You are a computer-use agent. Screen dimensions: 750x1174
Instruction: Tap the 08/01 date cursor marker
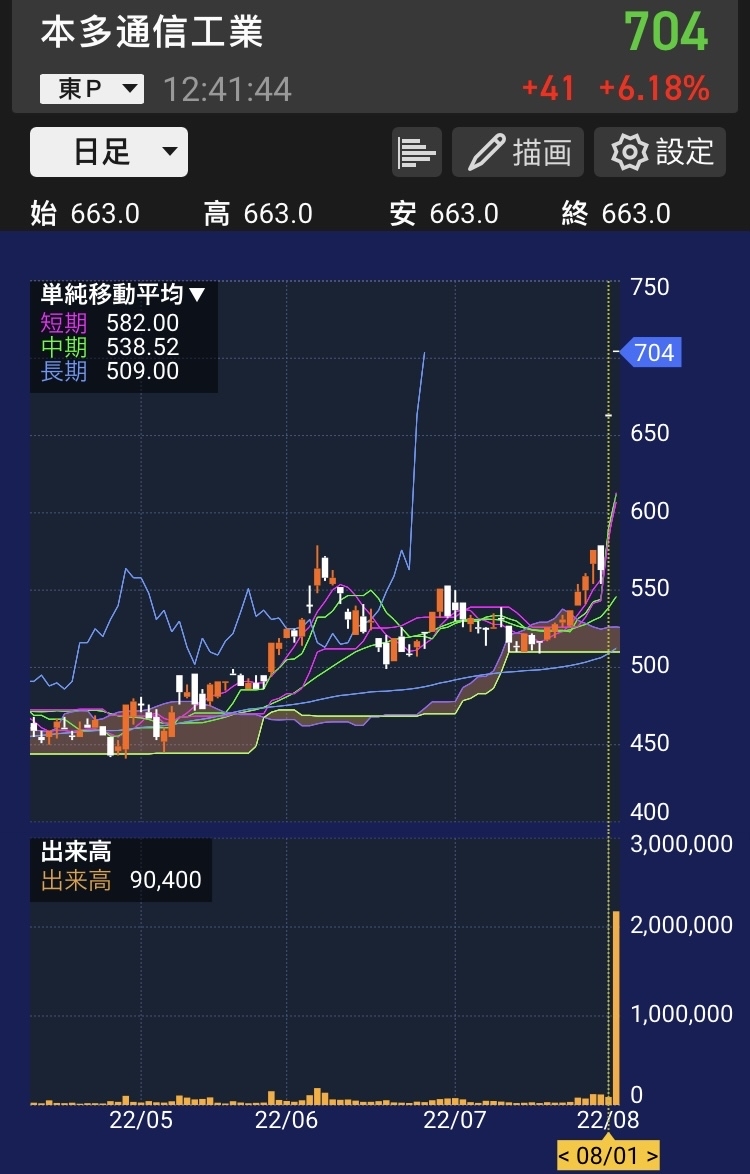608,1155
